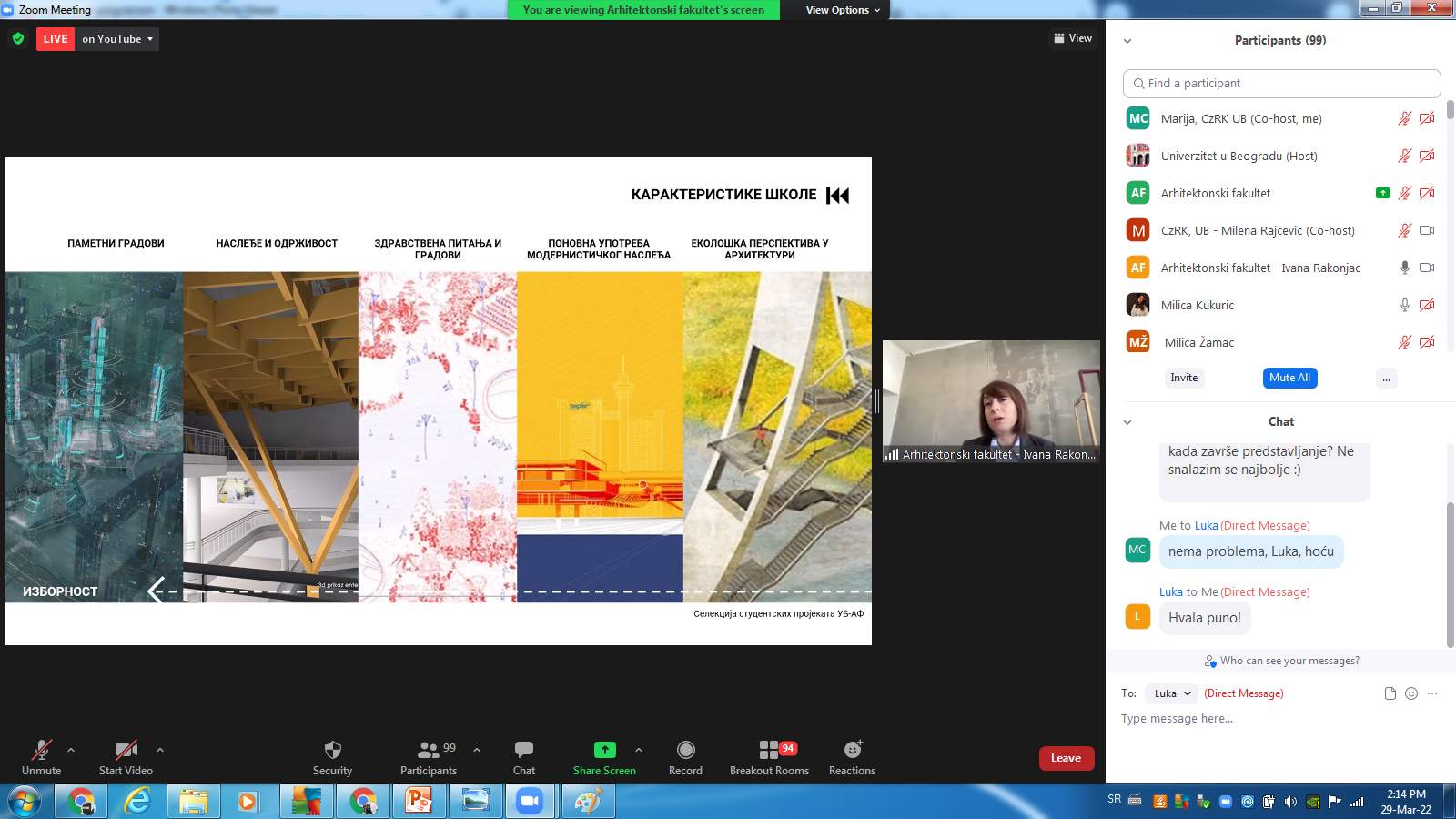The height and width of the screenshot is (819, 1456).
Task: Click the Find a participant field
Action: click(x=1281, y=84)
